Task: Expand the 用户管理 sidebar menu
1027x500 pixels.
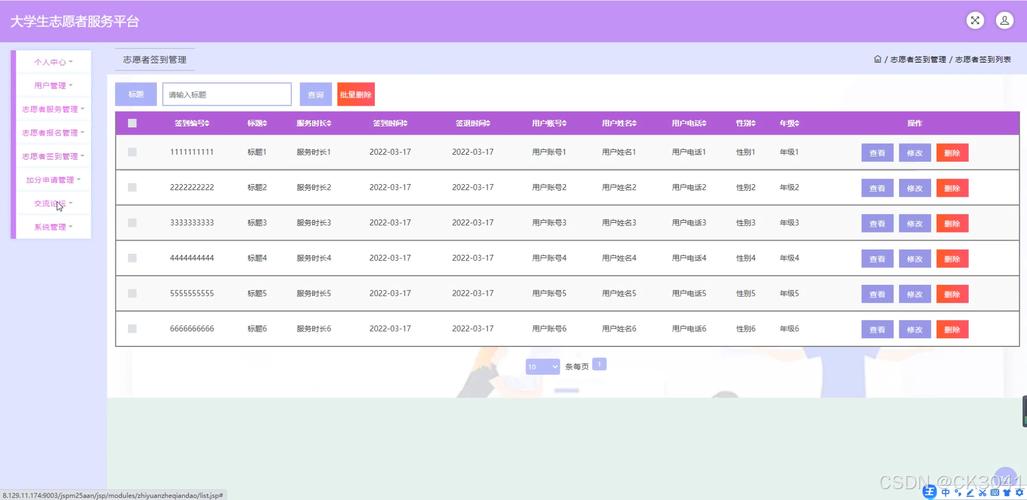Action: pos(53,85)
